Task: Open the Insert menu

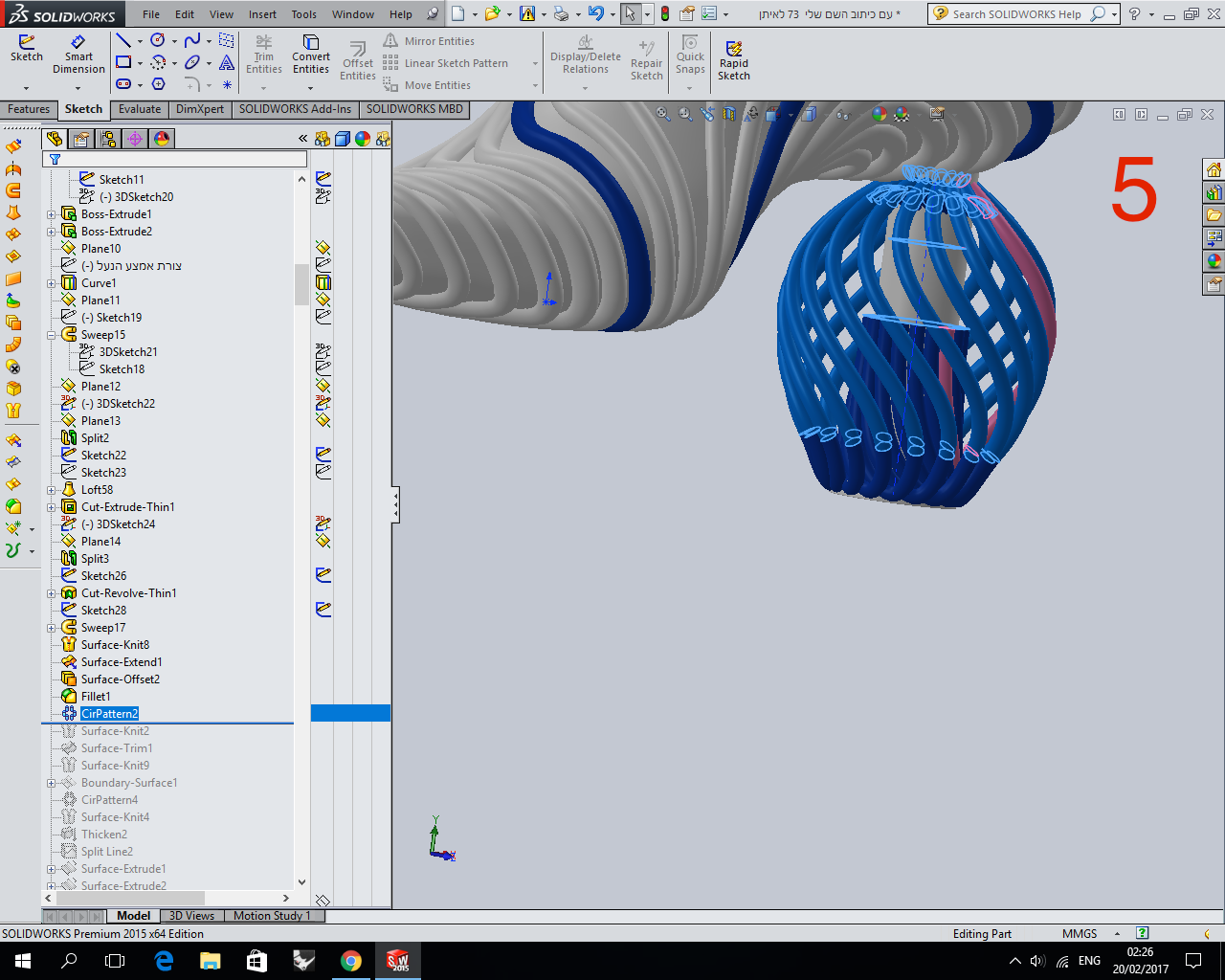Action: (262, 14)
